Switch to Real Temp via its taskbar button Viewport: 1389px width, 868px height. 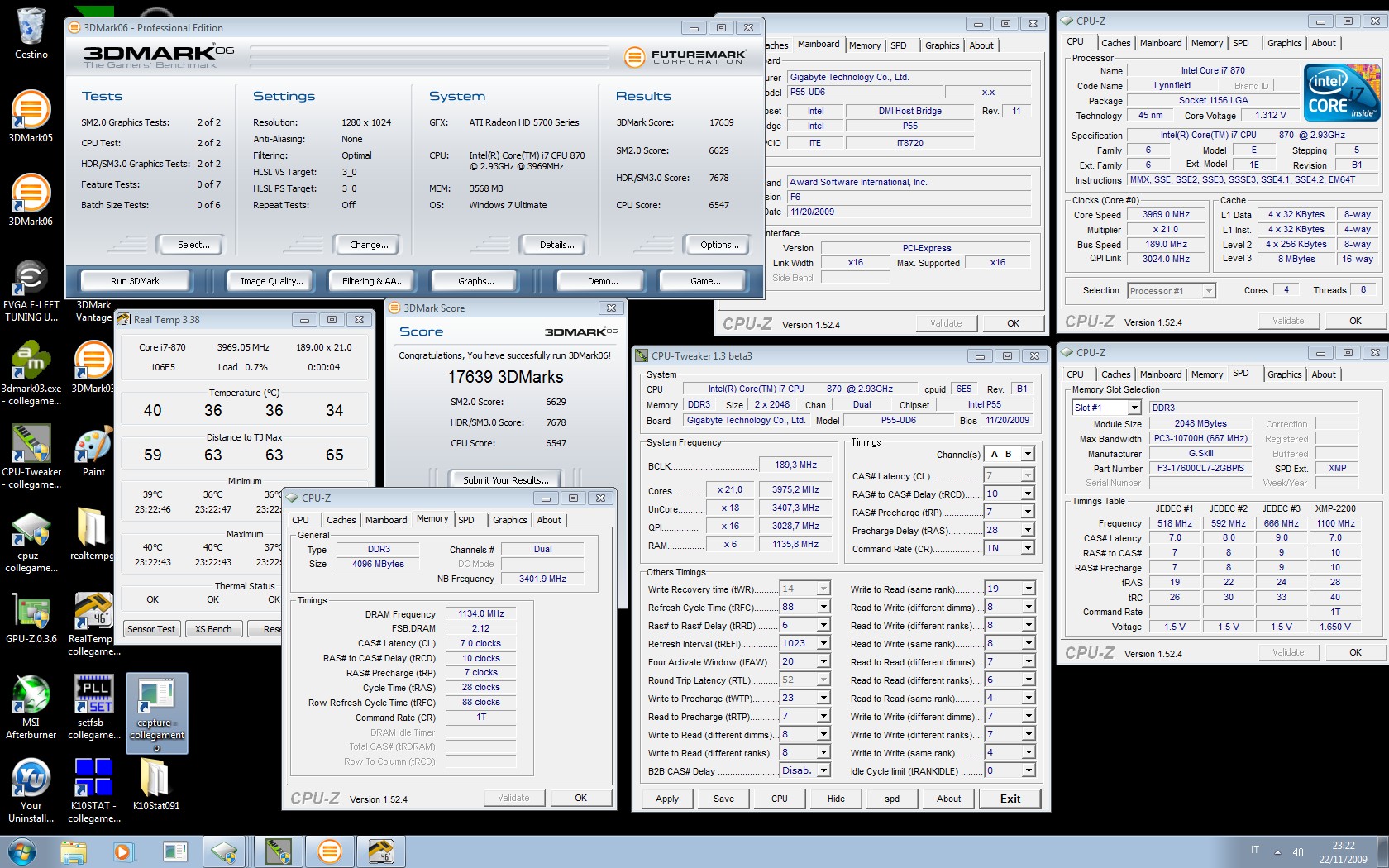(380, 851)
